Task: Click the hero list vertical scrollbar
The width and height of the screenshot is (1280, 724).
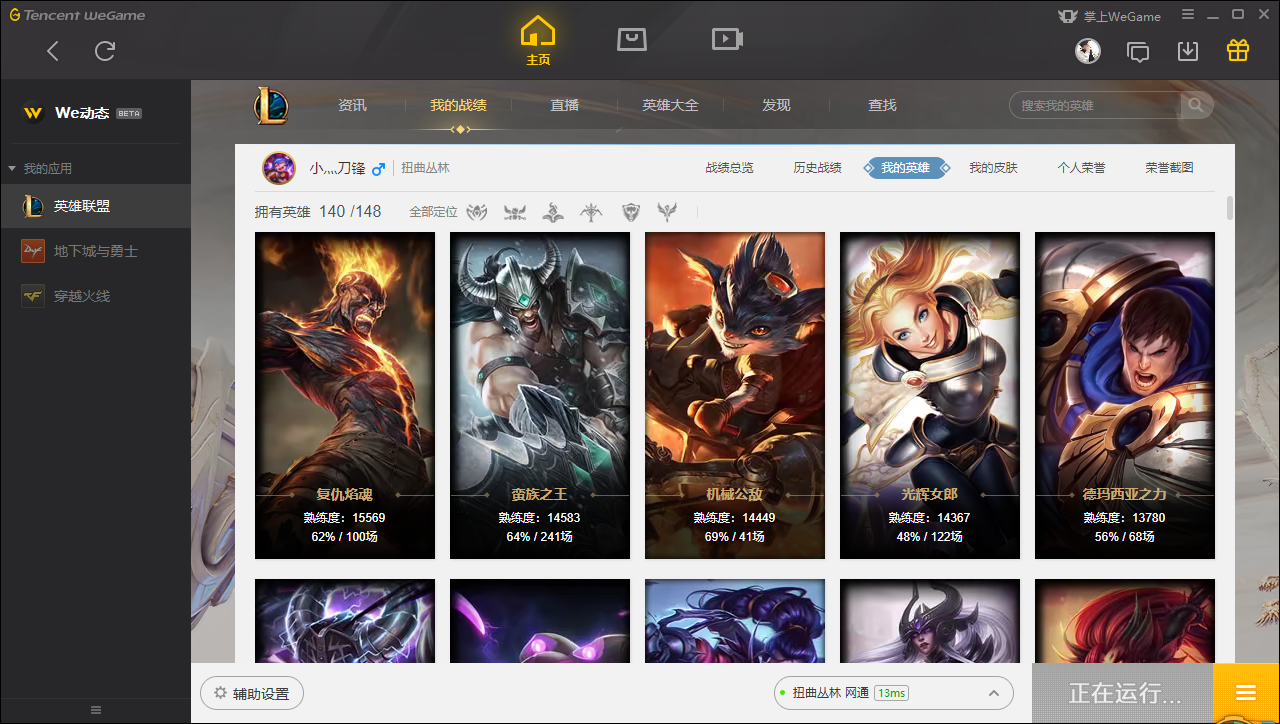Action: point(1230,208)
